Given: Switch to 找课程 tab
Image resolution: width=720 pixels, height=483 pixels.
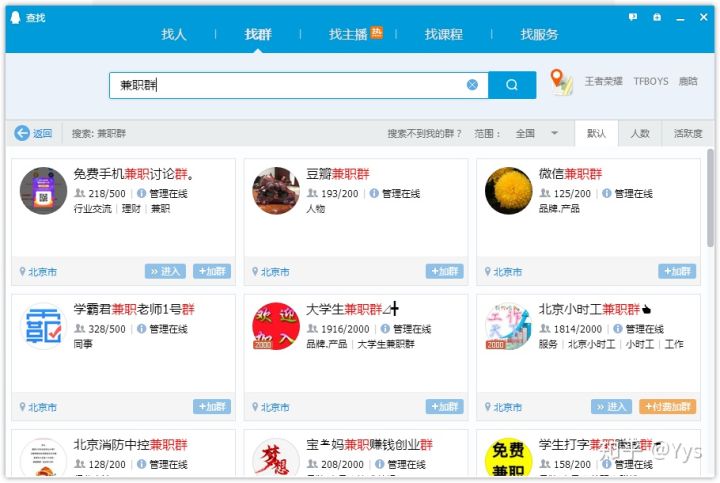Looking at the screenshot, I should [x=444, y=34].
